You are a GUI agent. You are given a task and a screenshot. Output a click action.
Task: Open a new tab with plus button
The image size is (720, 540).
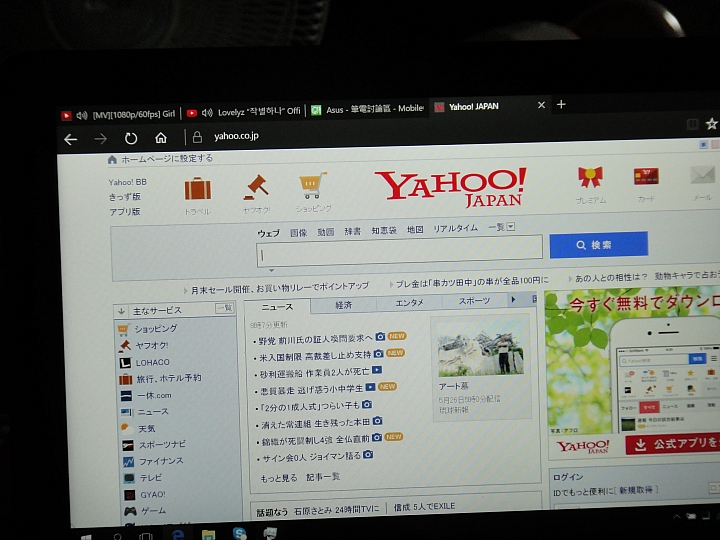[x=561, y=104]
